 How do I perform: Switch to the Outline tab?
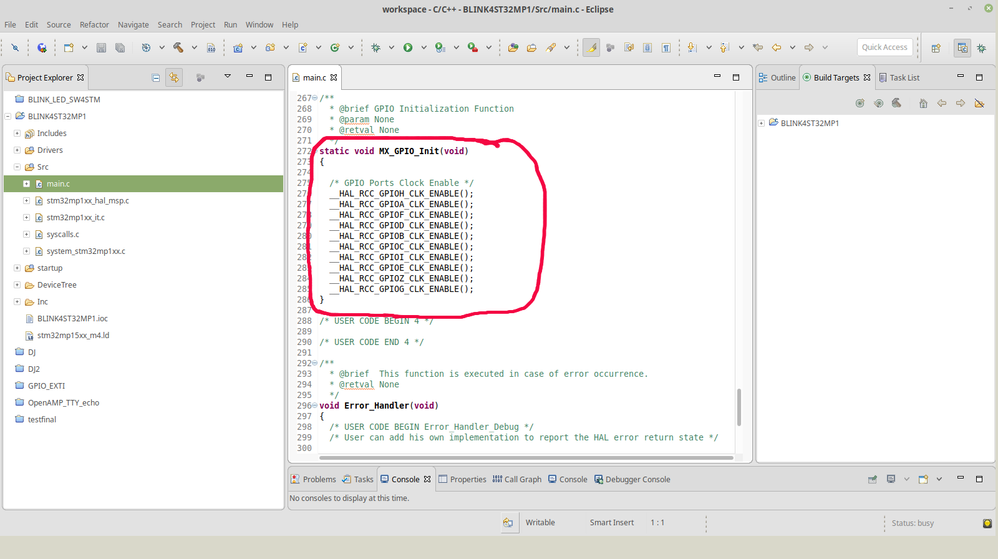coord(777,78)
